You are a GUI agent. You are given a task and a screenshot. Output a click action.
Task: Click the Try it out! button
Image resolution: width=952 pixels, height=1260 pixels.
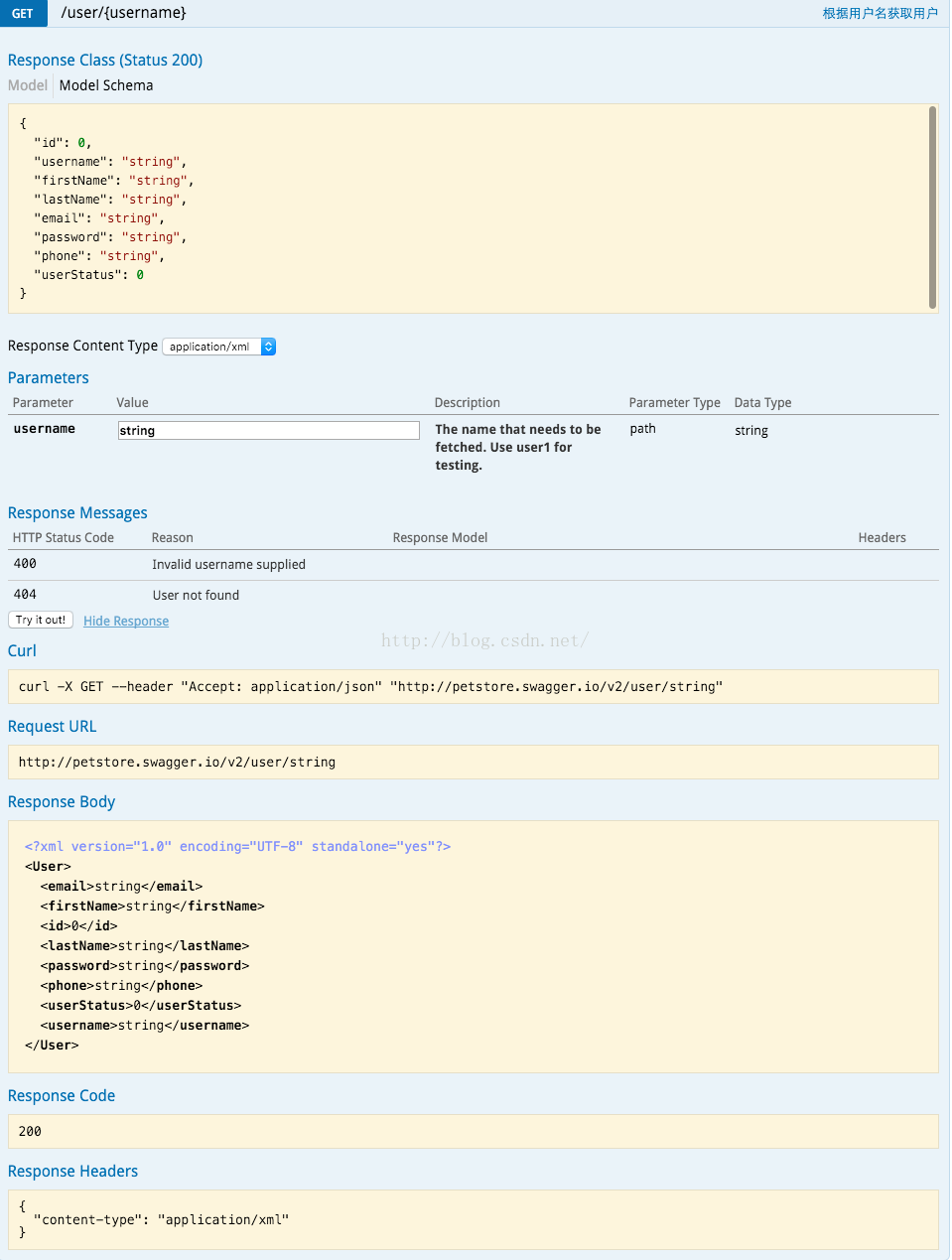pos(41,620)
